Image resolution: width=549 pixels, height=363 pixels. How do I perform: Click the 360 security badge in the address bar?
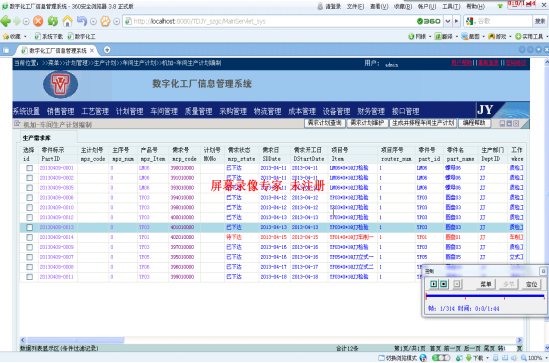click(x=429, y=21)
